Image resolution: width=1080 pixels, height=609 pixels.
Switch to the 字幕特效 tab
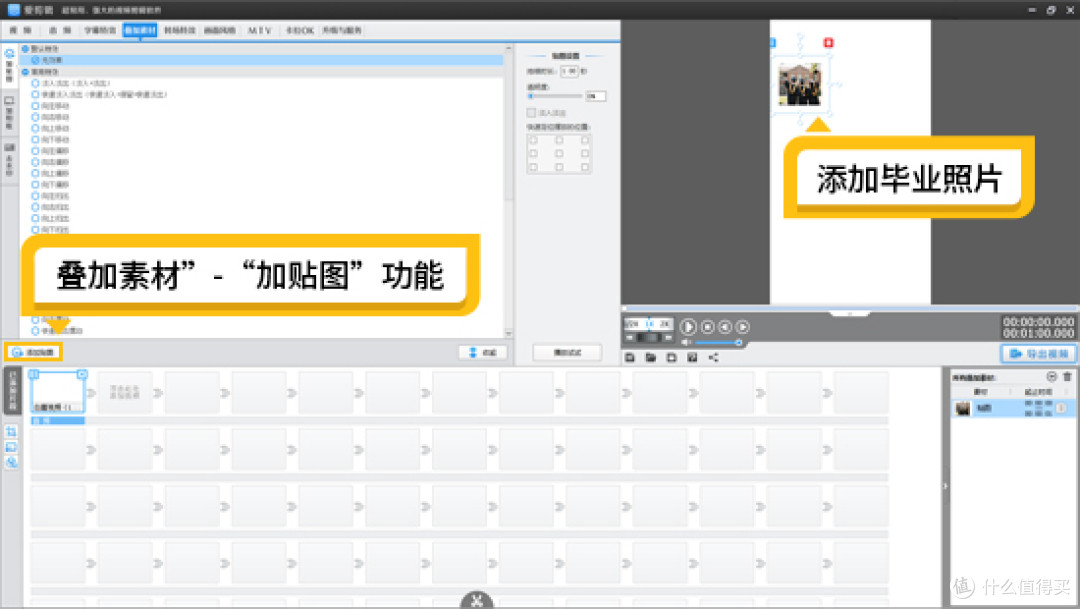101,30
